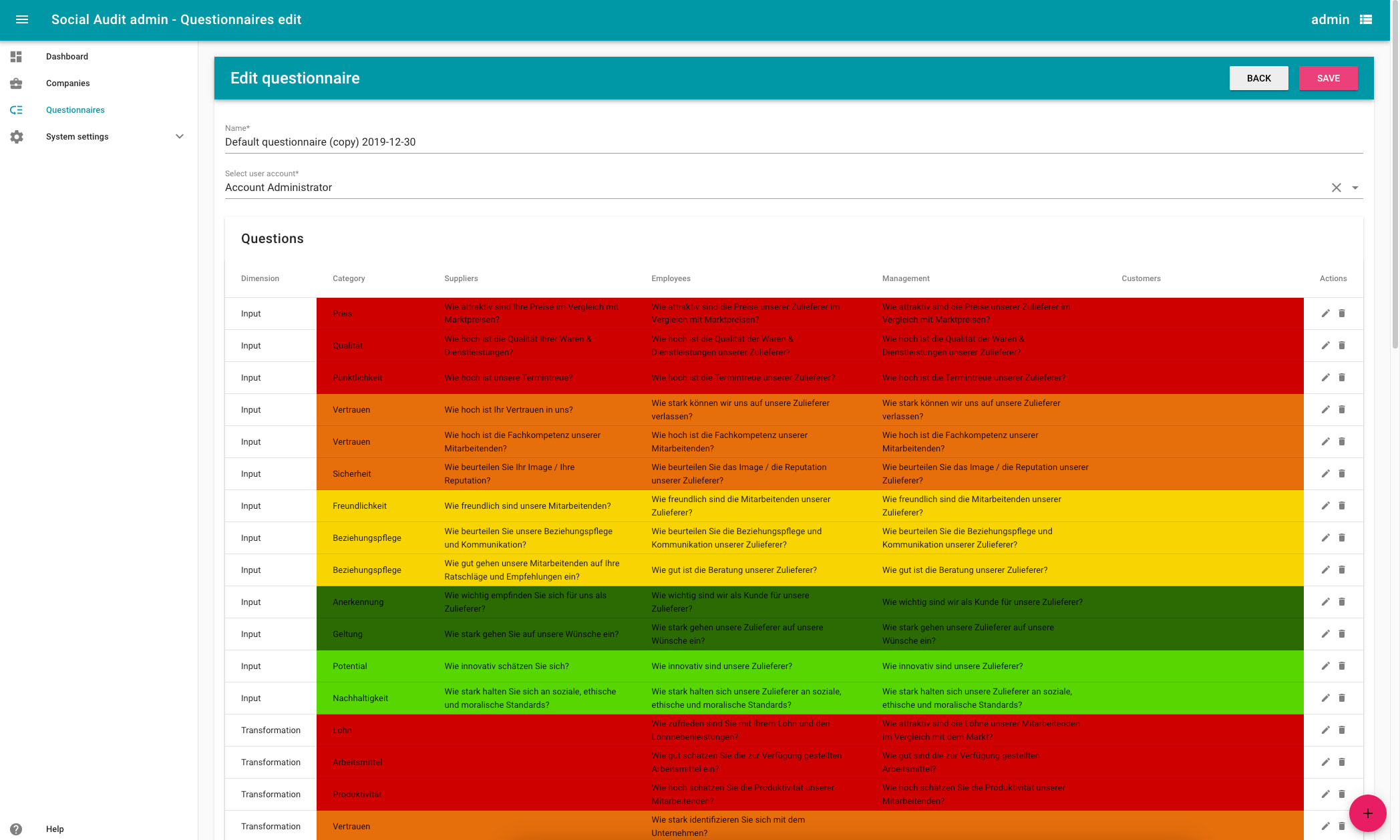Open the hamburger navigation menu
The height and width of the screenshot is (840, 1400).
click(x=22, y=19)
